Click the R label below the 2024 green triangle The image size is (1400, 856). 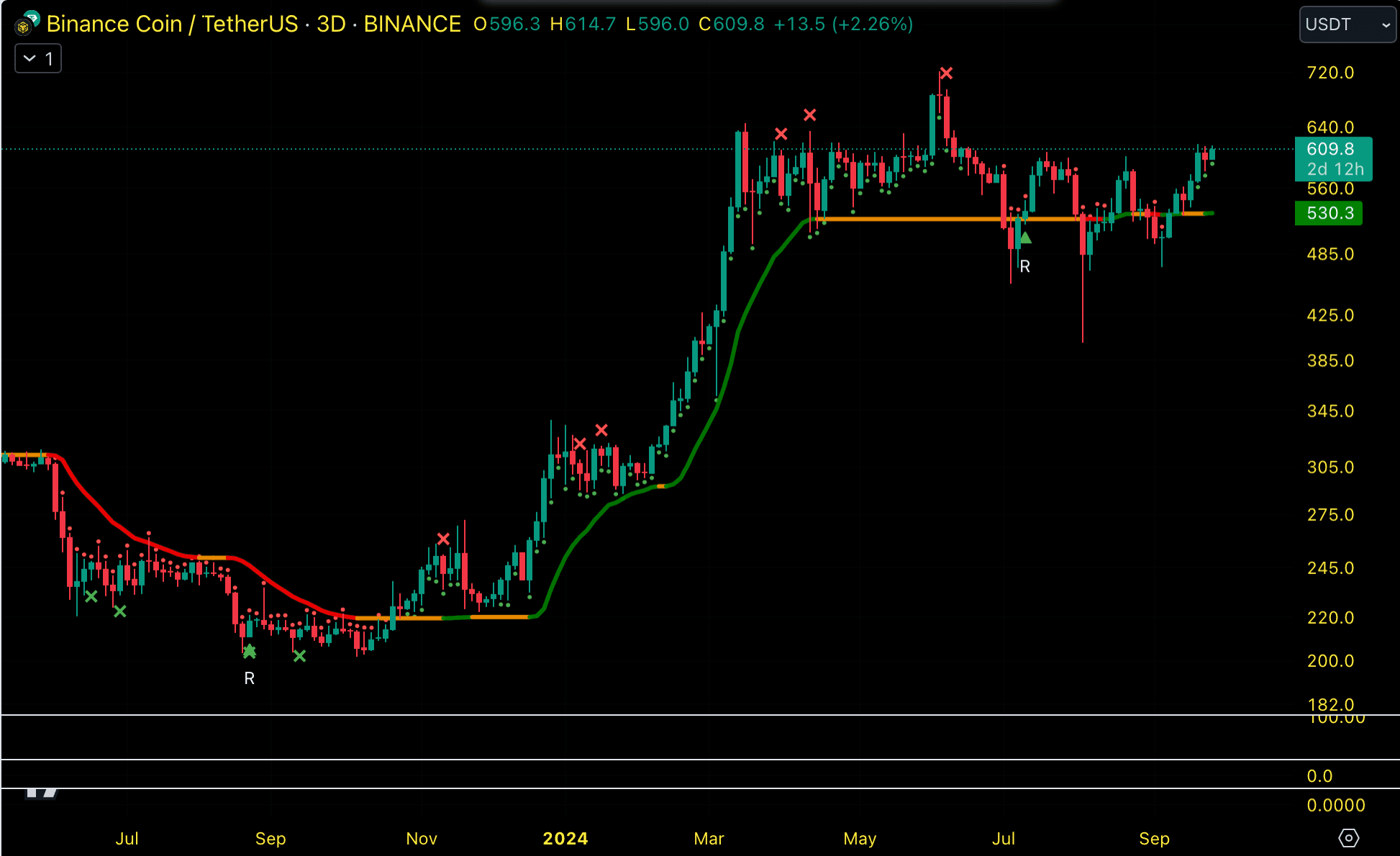click(1025, 267)
